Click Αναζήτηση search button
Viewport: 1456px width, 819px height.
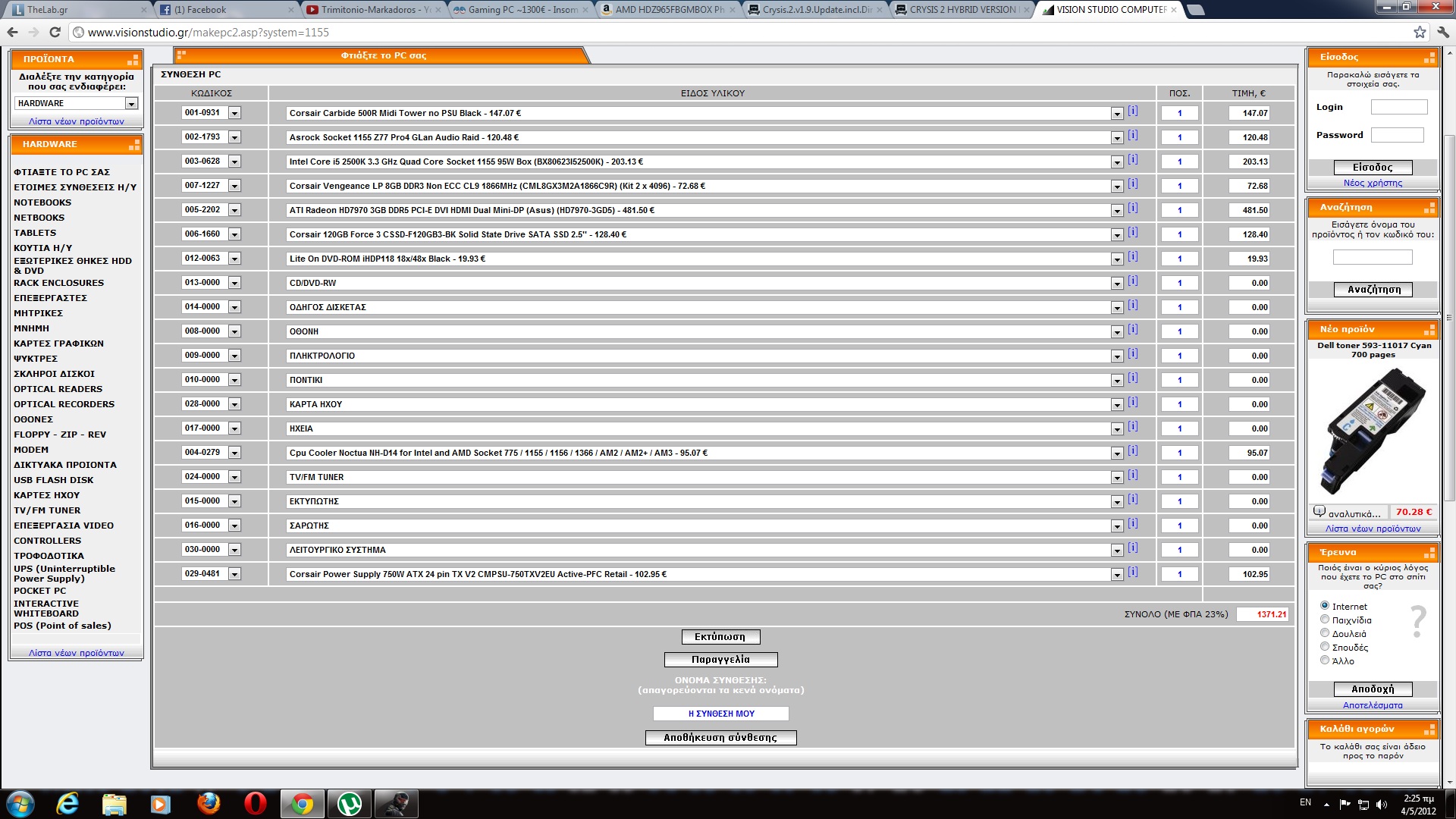point(1373,290)
